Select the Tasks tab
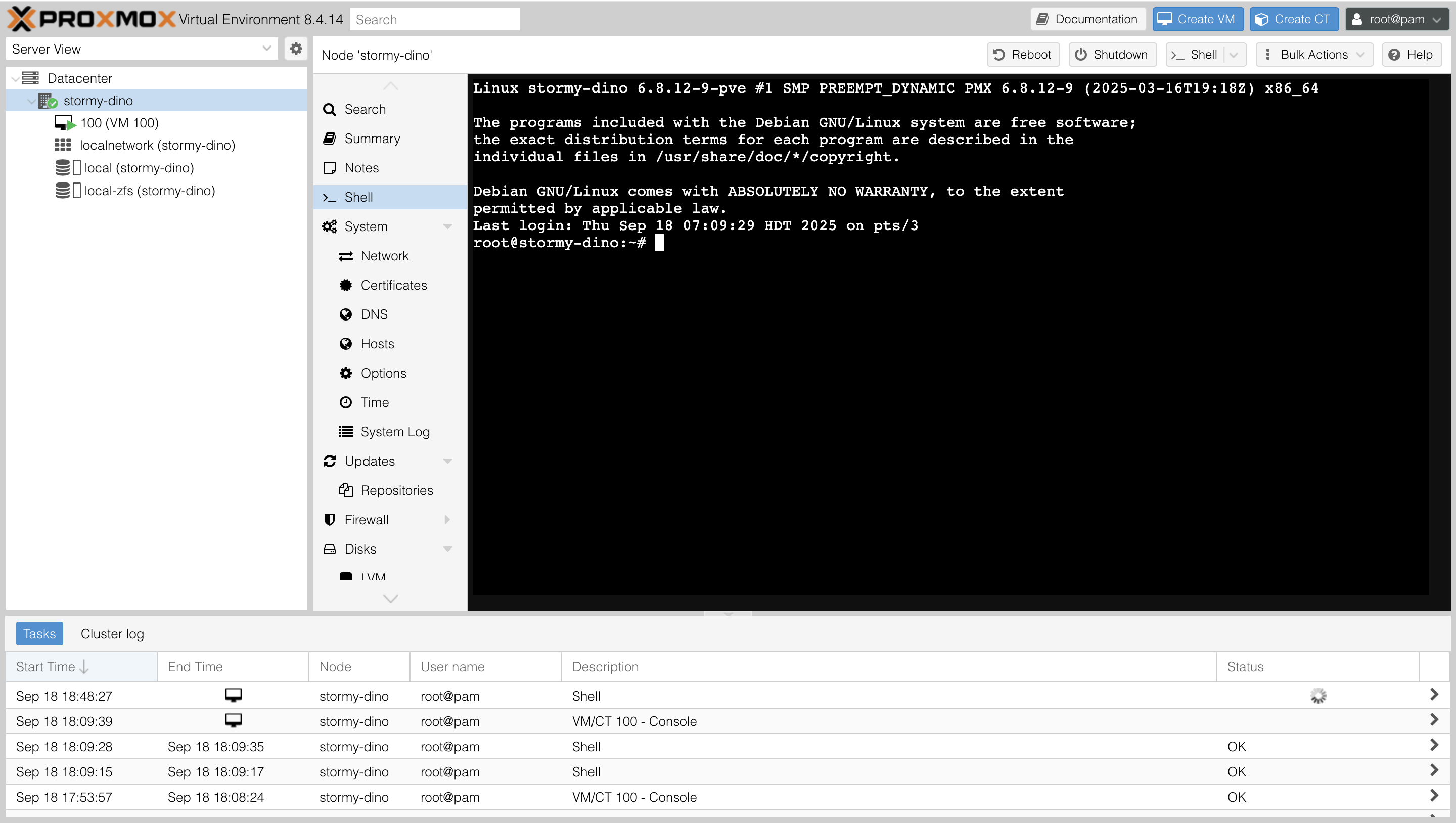Screen dimensions: 1456x823 click(39, 633)
